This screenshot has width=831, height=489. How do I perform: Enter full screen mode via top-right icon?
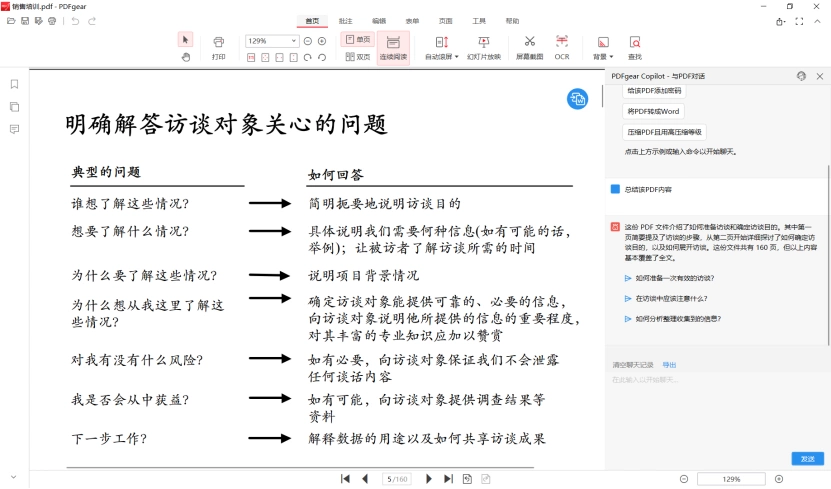[x=799, y=22]
